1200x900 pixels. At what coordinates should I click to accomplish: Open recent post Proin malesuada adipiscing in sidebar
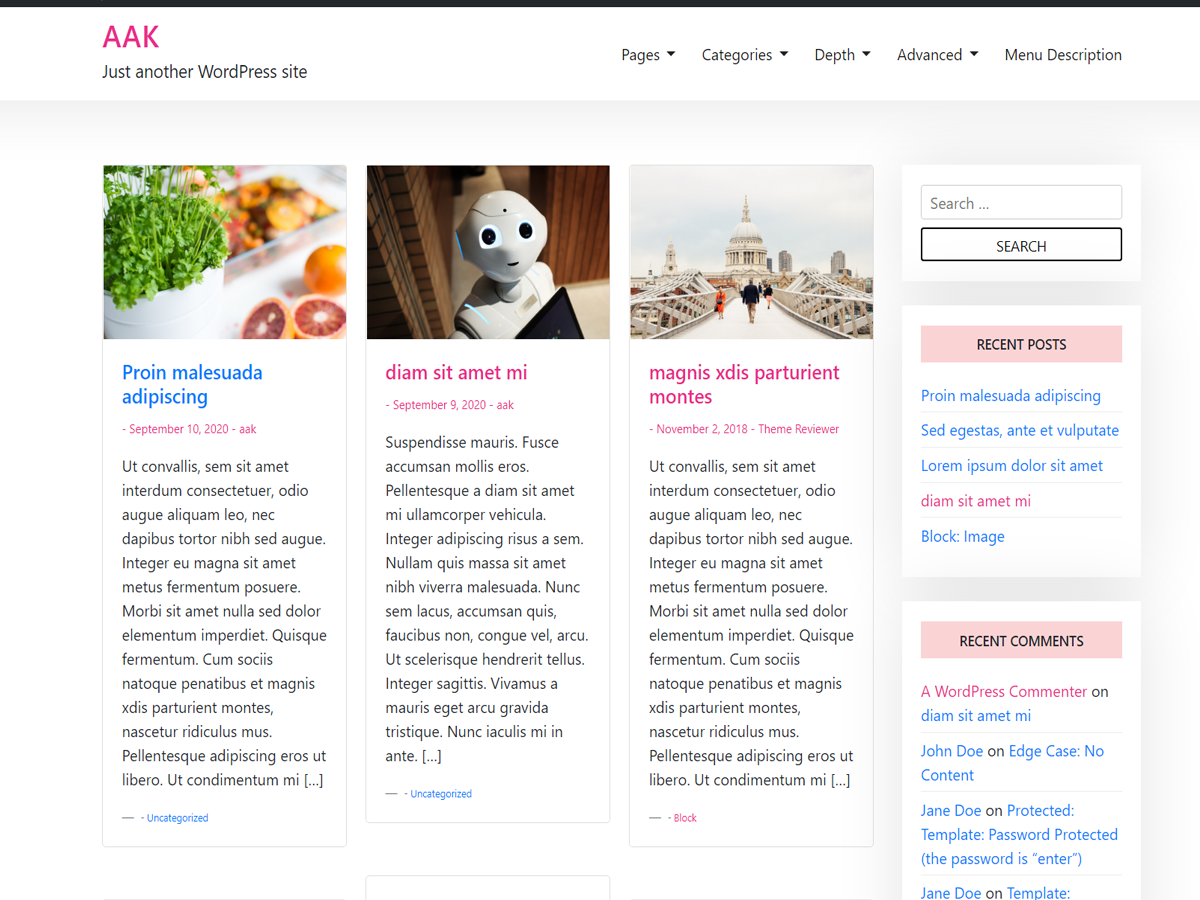[x=1010, y=396]
